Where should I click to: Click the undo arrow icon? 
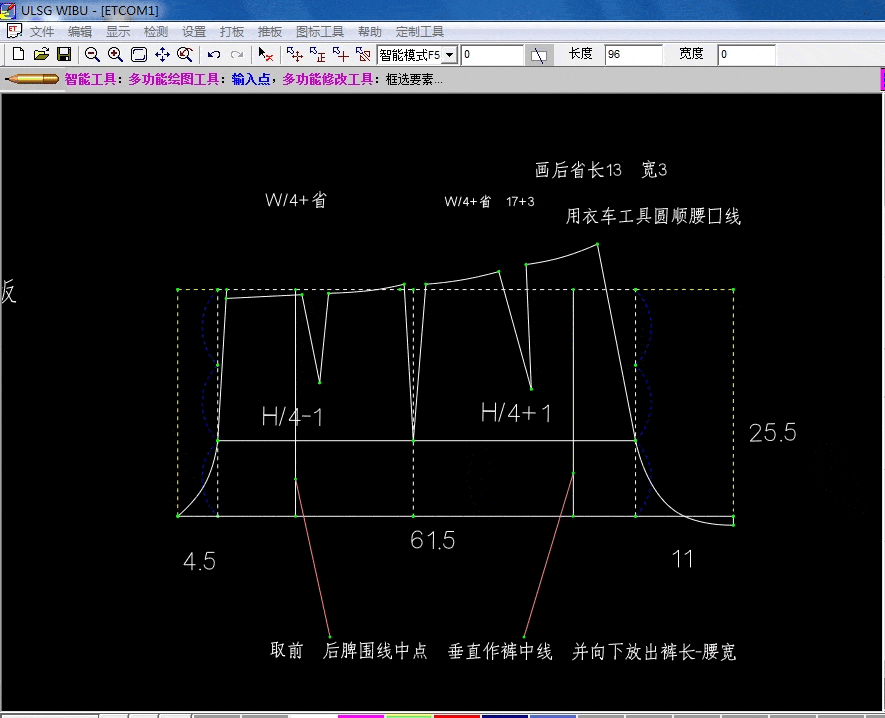click(213, 54)
